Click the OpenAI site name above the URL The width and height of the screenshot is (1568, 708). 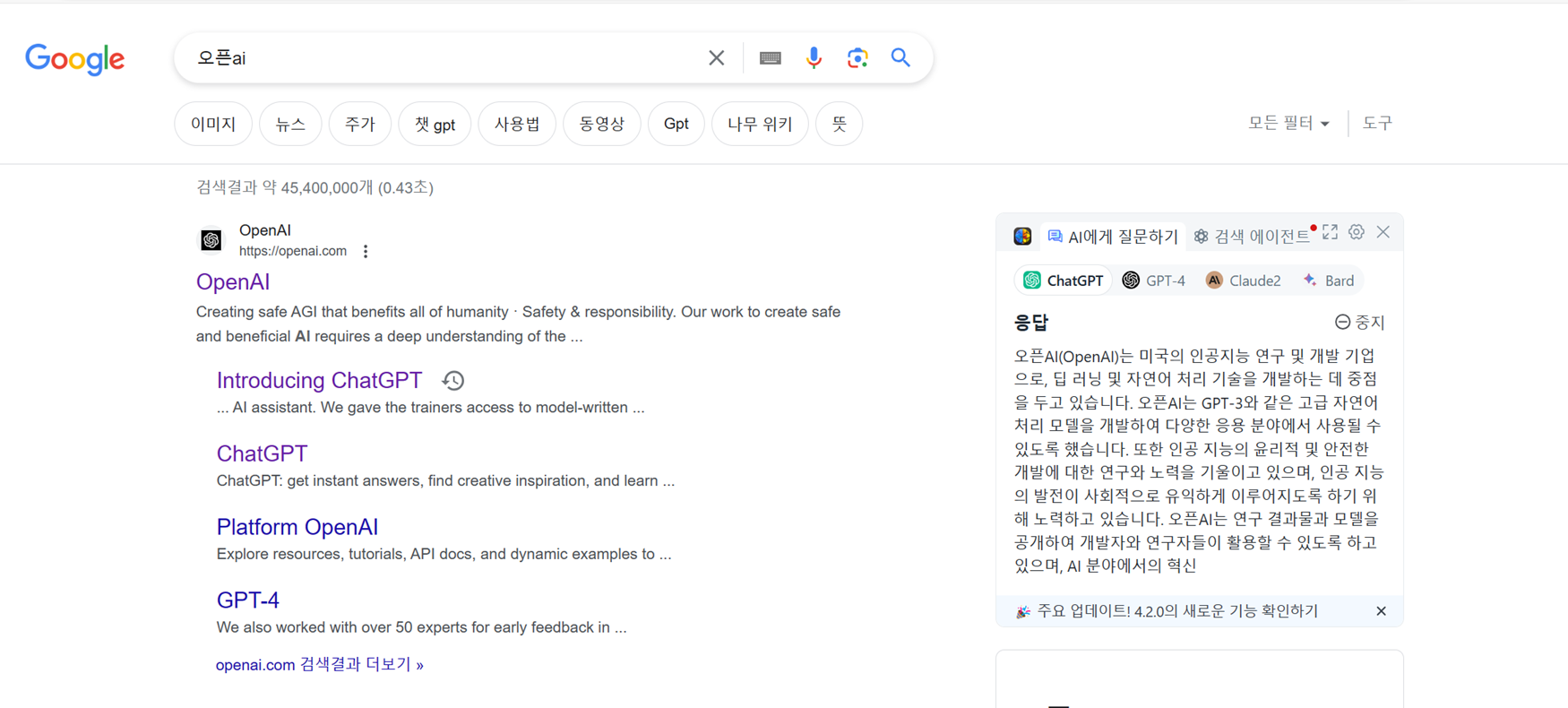click(265, 231)
